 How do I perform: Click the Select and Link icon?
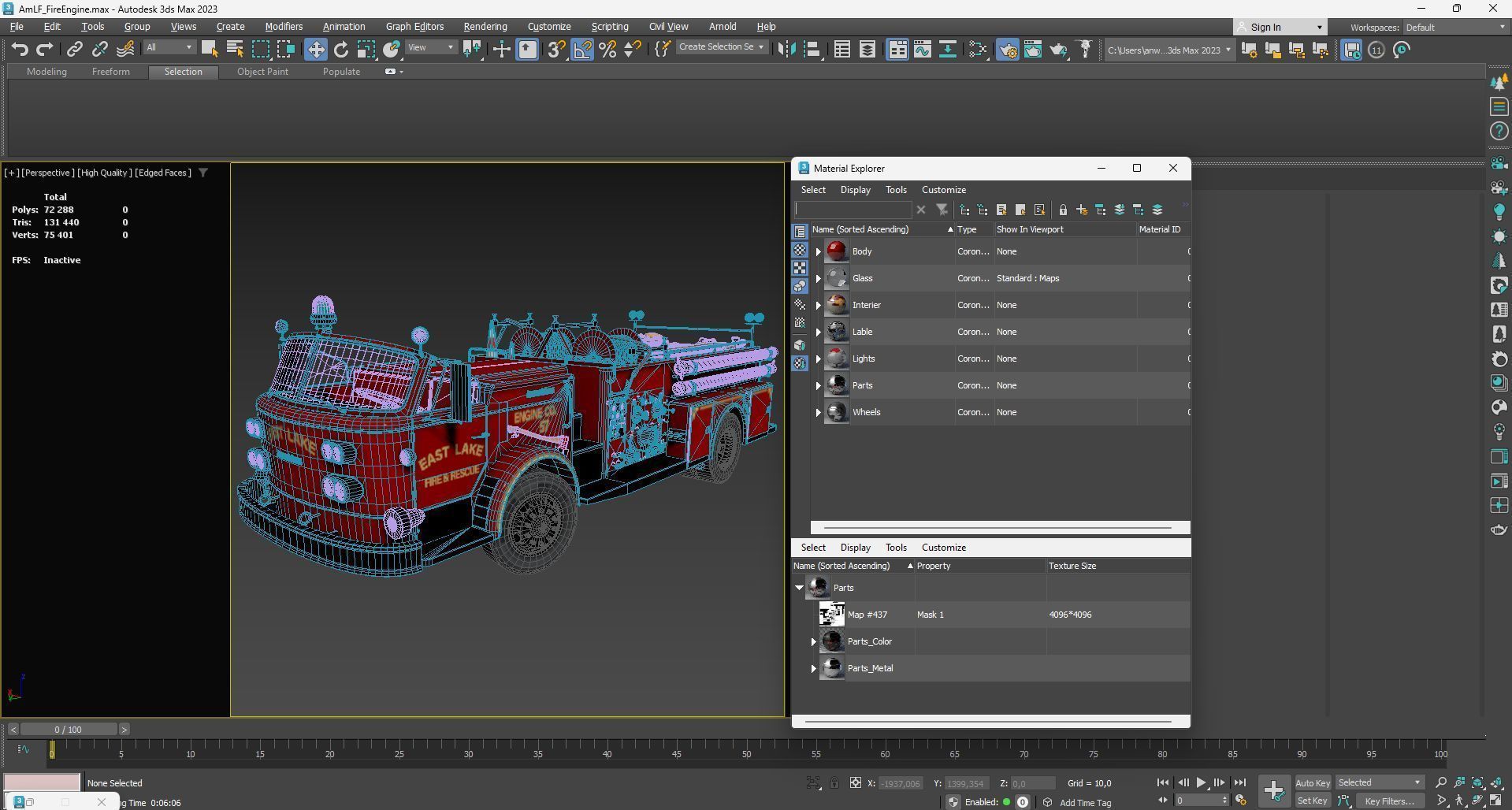tap(74, 50)
